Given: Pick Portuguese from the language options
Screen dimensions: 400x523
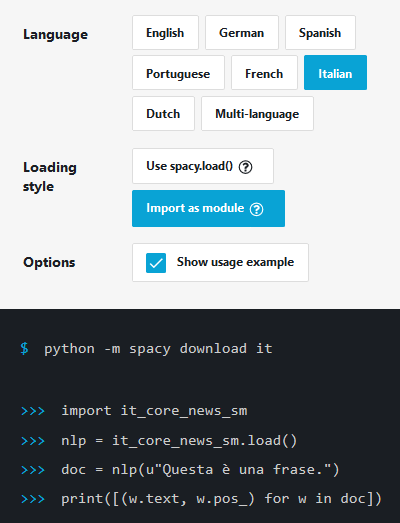Looking at the screenshot, I should pyautogui.click(x=178, y=73).
